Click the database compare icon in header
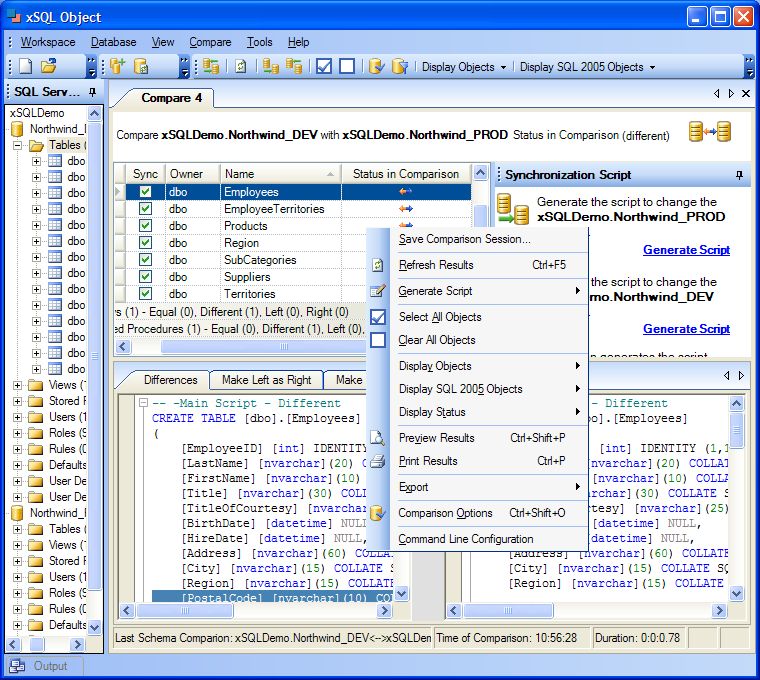The width and height of the screenshot is (760, 680). (709, 133)
